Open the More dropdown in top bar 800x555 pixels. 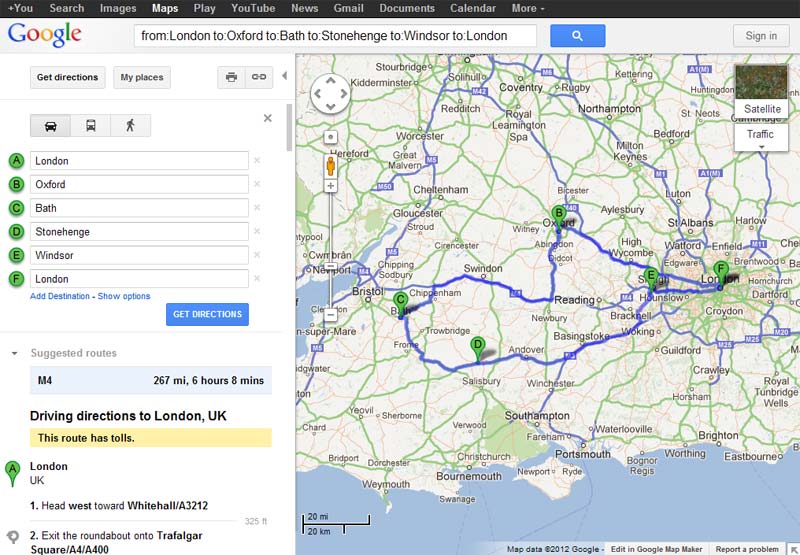(528, 8)
